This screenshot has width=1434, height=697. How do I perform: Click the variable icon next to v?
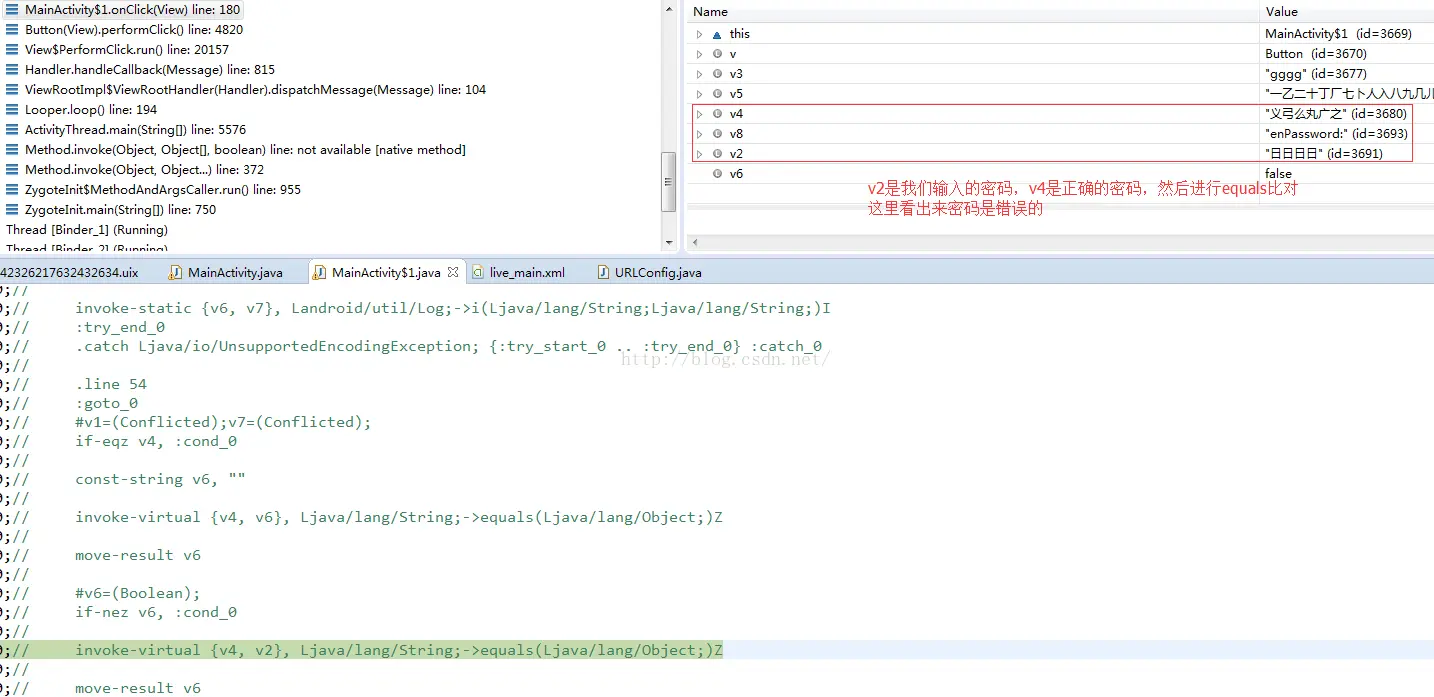click(717, 54)
